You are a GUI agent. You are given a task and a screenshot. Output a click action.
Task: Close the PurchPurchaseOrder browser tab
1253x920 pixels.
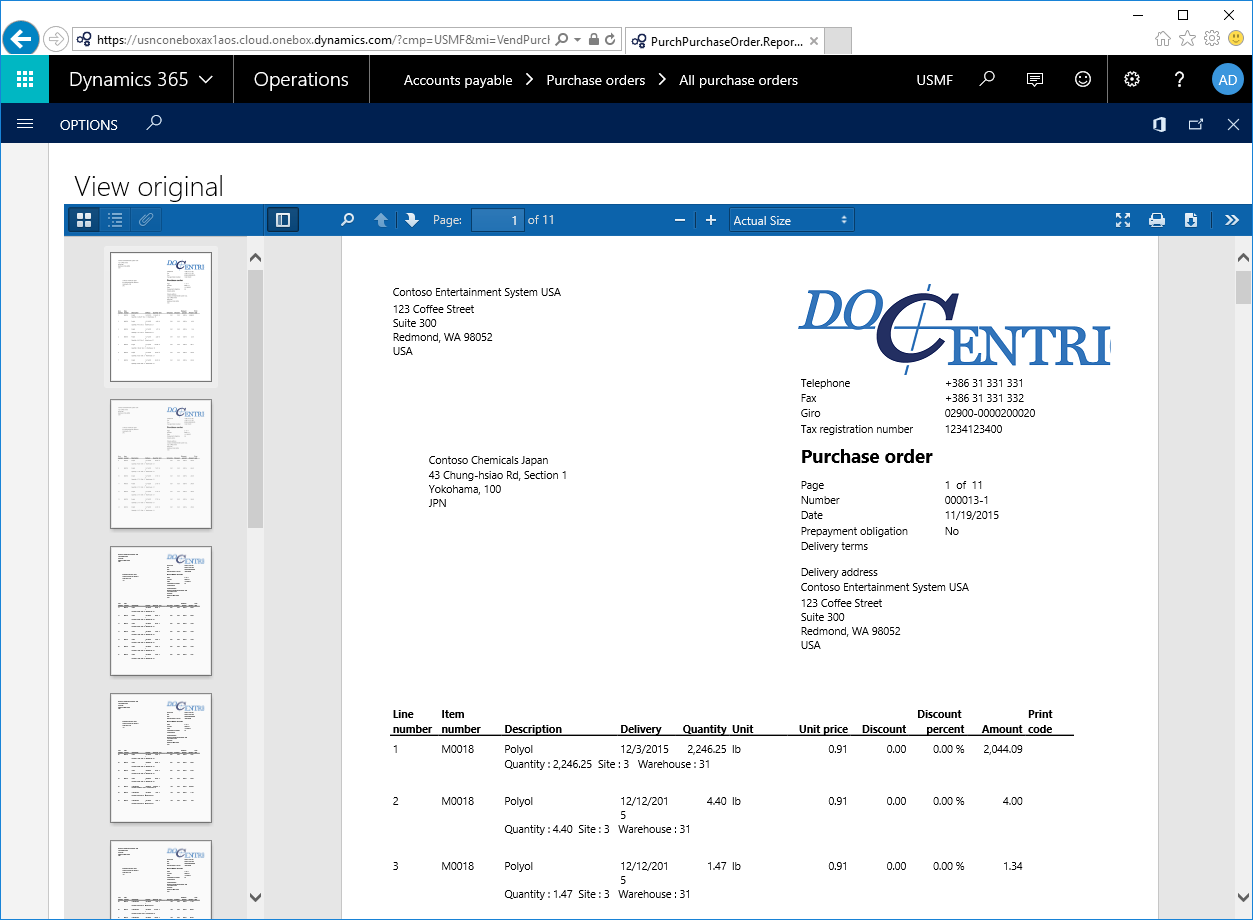pos(814,41)
